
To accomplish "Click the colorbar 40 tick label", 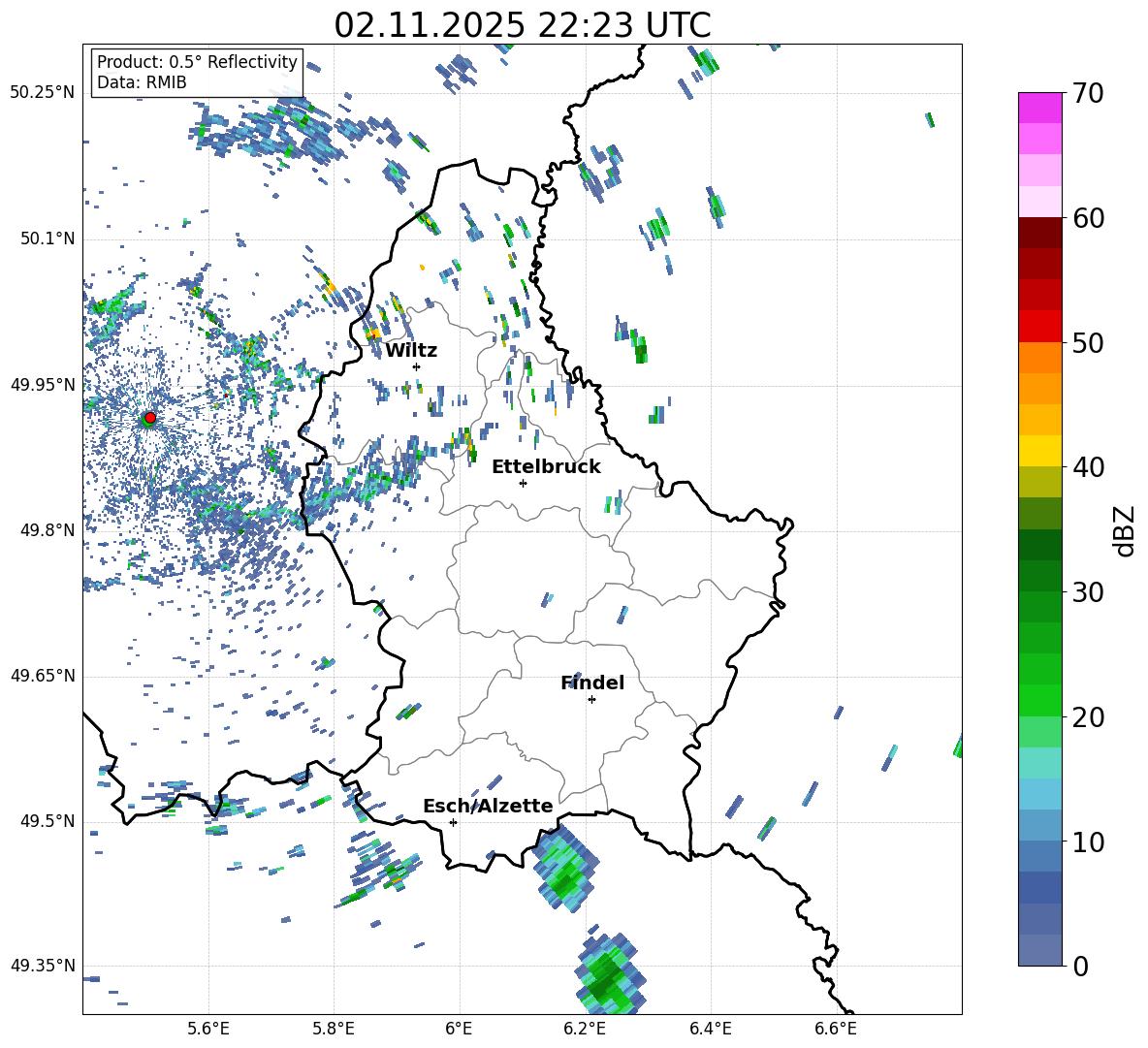I will 1088,467.
